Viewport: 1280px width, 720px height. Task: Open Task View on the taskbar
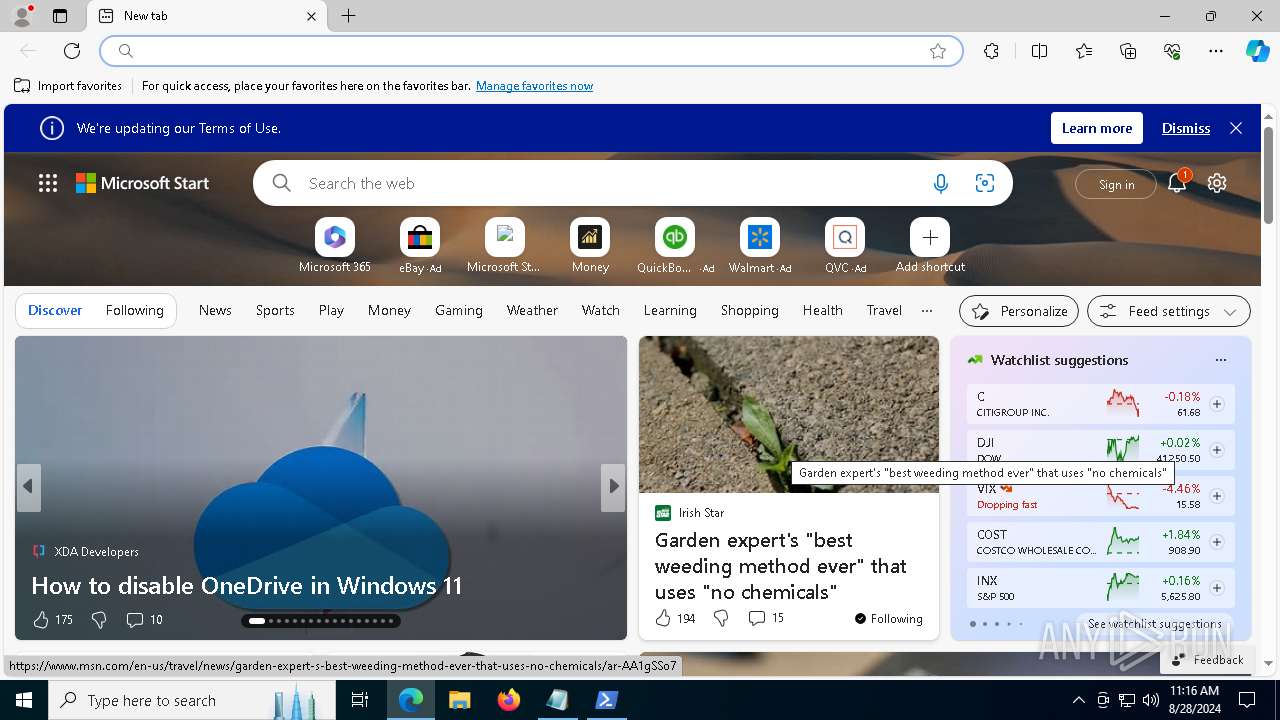360,700
